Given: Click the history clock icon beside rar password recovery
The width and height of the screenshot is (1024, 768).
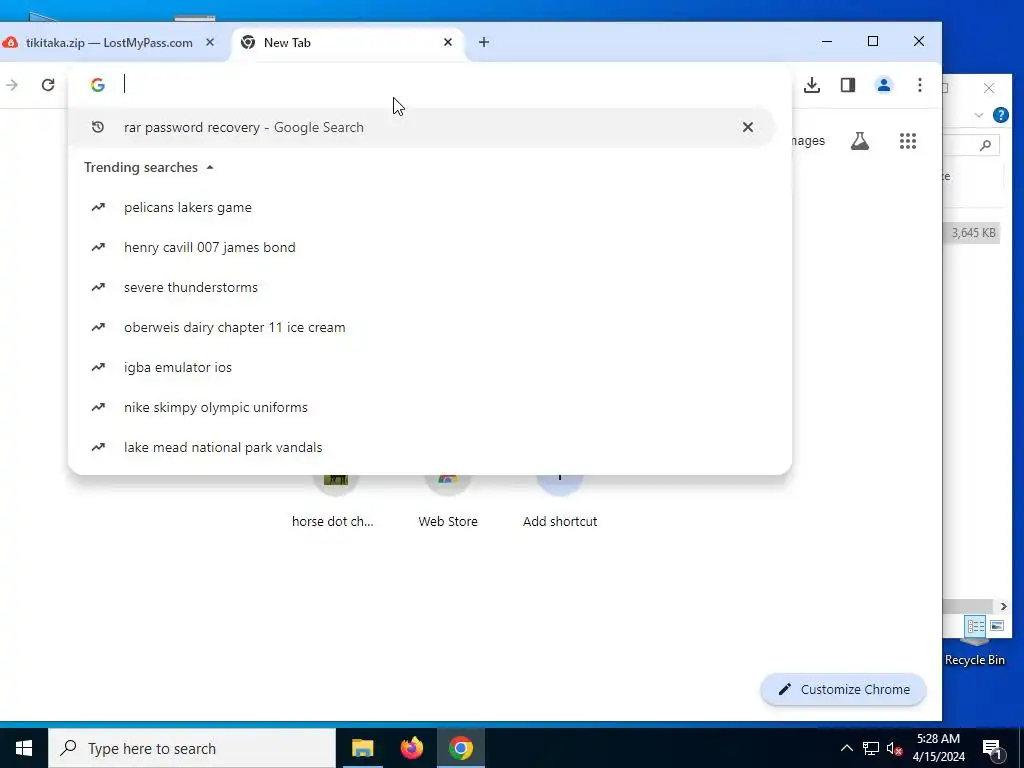Looking at the screenshot, I should coord(98,127).
